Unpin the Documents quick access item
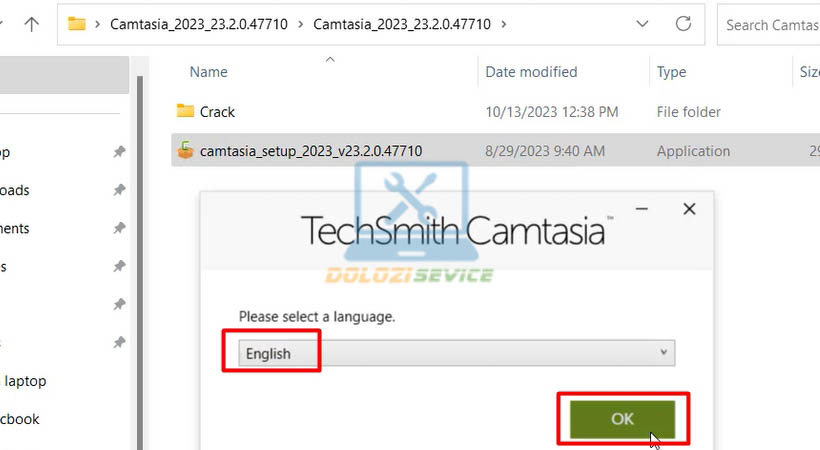 point(119,228)
